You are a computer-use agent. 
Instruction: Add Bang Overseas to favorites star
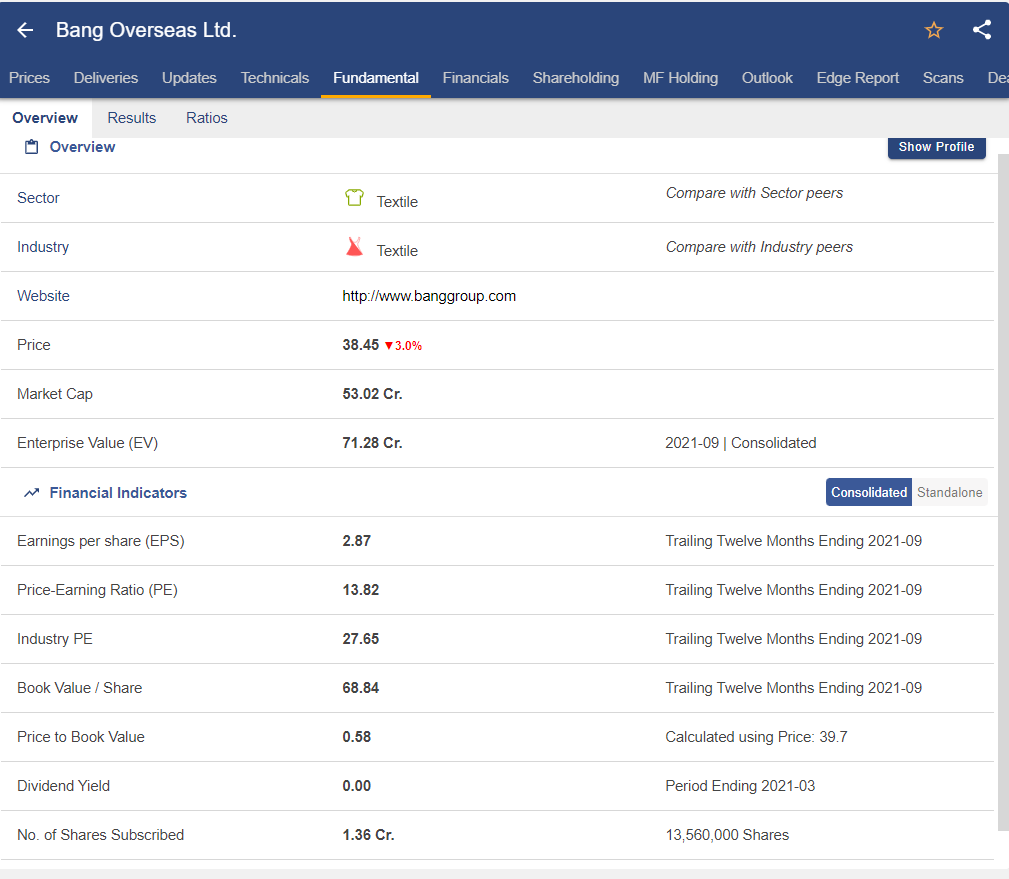pyautogui.click(x=934, y=30)
